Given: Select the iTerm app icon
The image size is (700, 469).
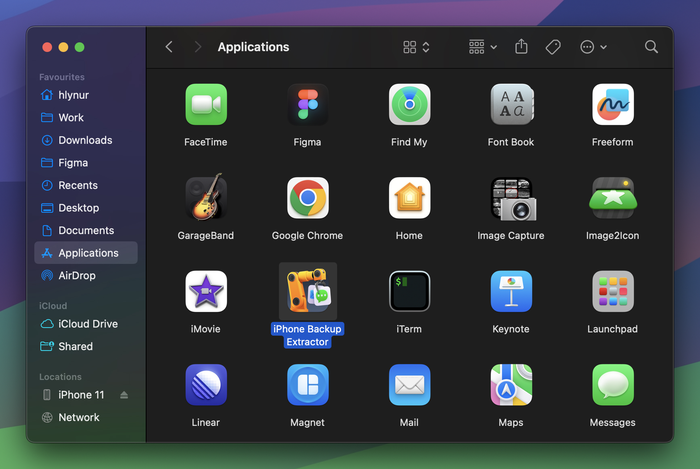Looking at the screenshot, I should [409, 291].
